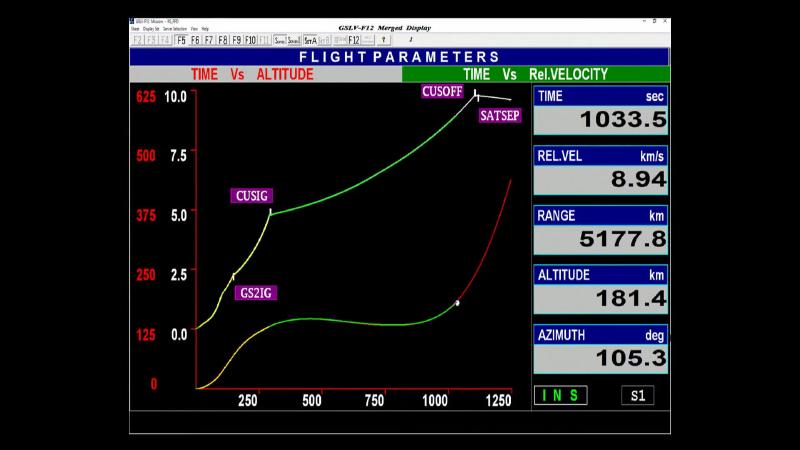Click the 7.5 velocity axis label

178,156
